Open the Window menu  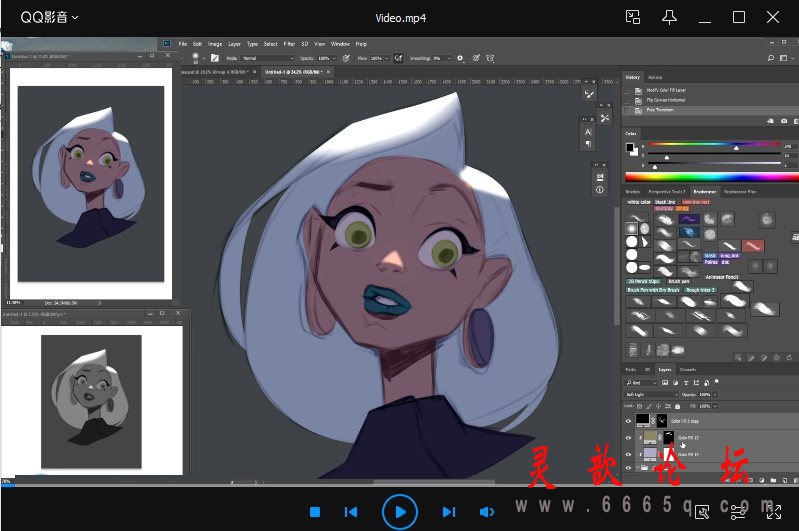click(340, 44)
